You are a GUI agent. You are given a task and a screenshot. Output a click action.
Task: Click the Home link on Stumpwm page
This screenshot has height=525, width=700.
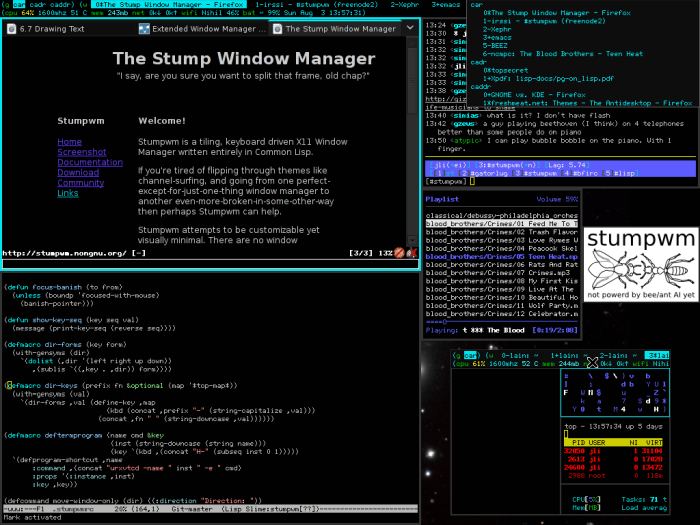pyautogui.click(x=69, y=142)
